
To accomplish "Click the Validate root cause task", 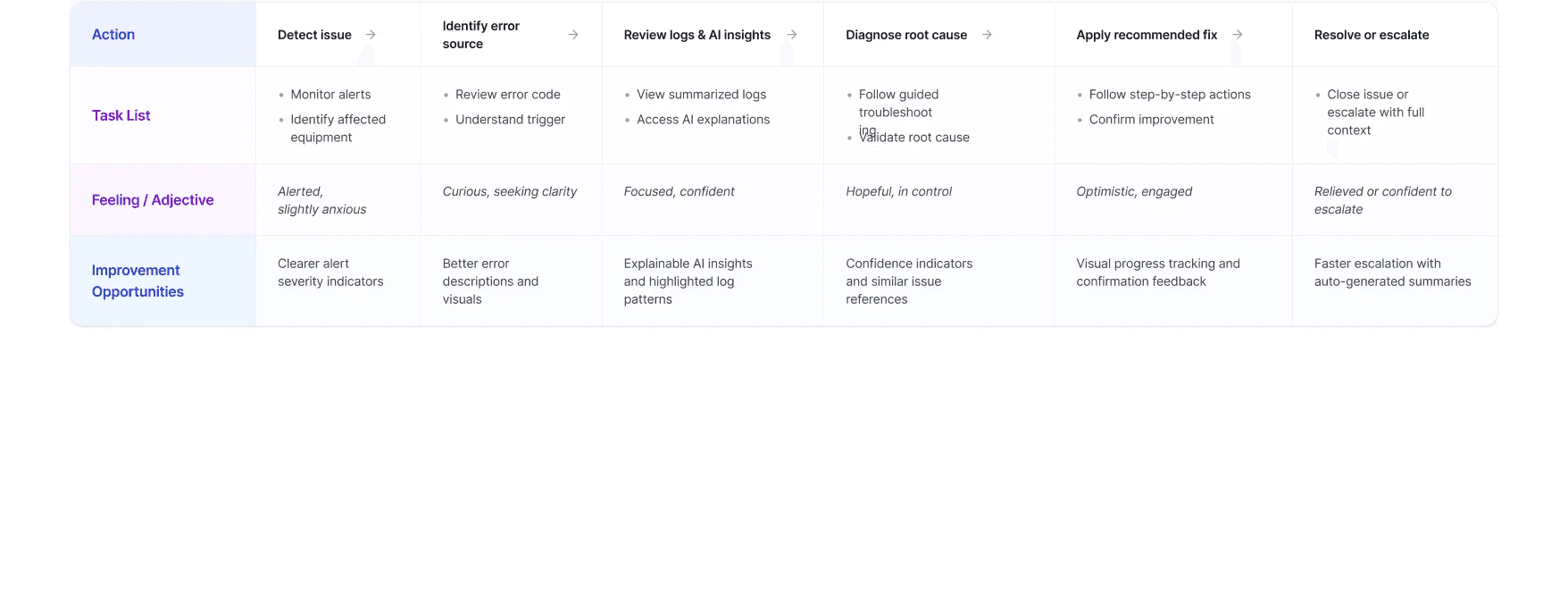I will point(914,138).
